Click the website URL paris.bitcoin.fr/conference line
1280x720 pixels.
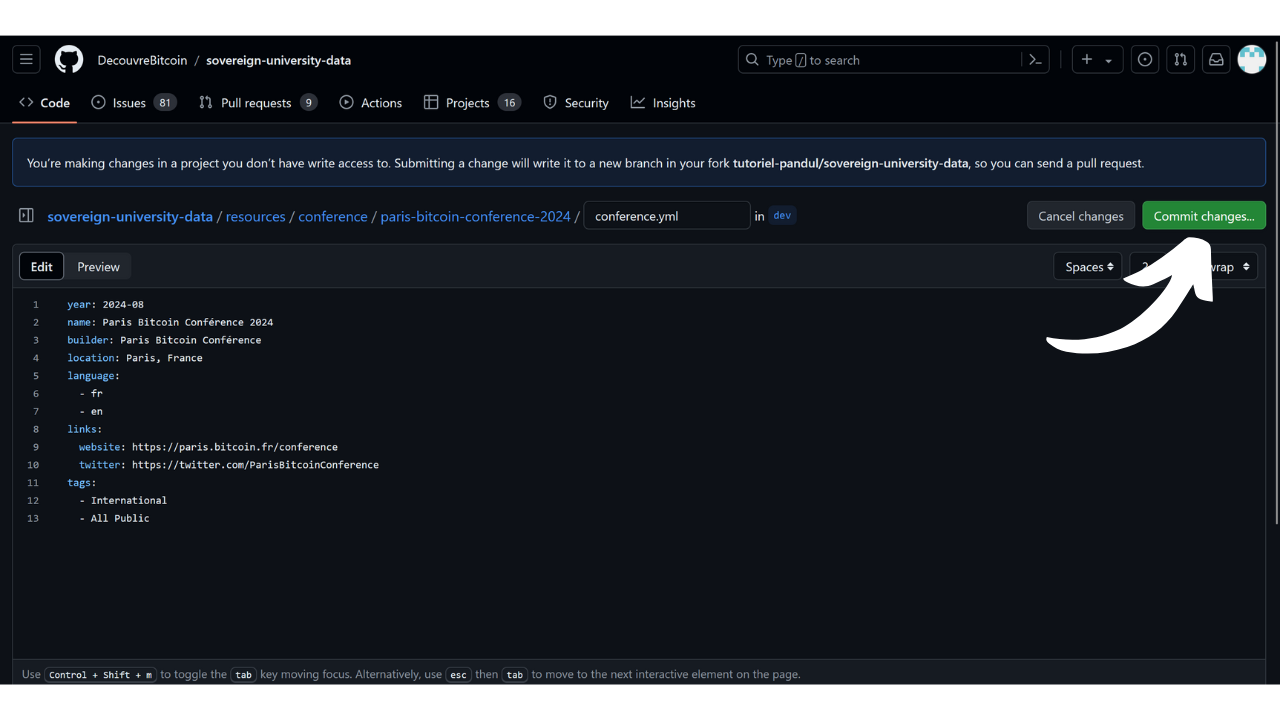208,447
